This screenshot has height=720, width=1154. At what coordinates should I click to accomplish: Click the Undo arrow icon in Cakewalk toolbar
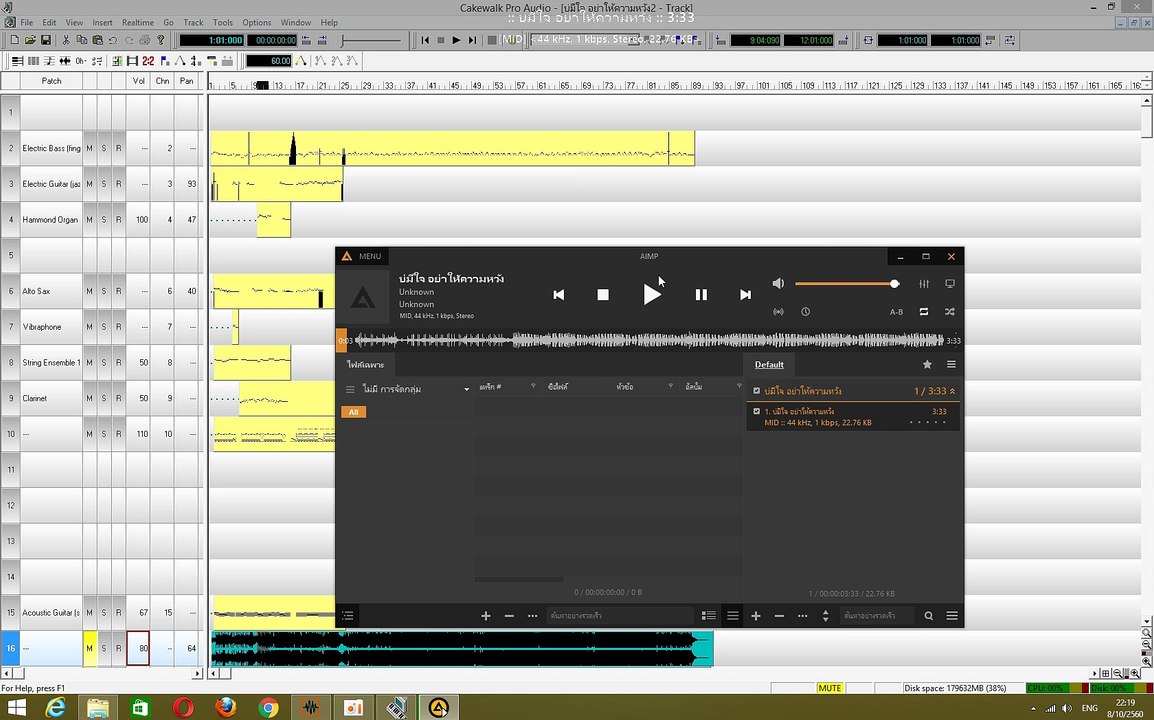pyautogui.click(x=113, y=40)
